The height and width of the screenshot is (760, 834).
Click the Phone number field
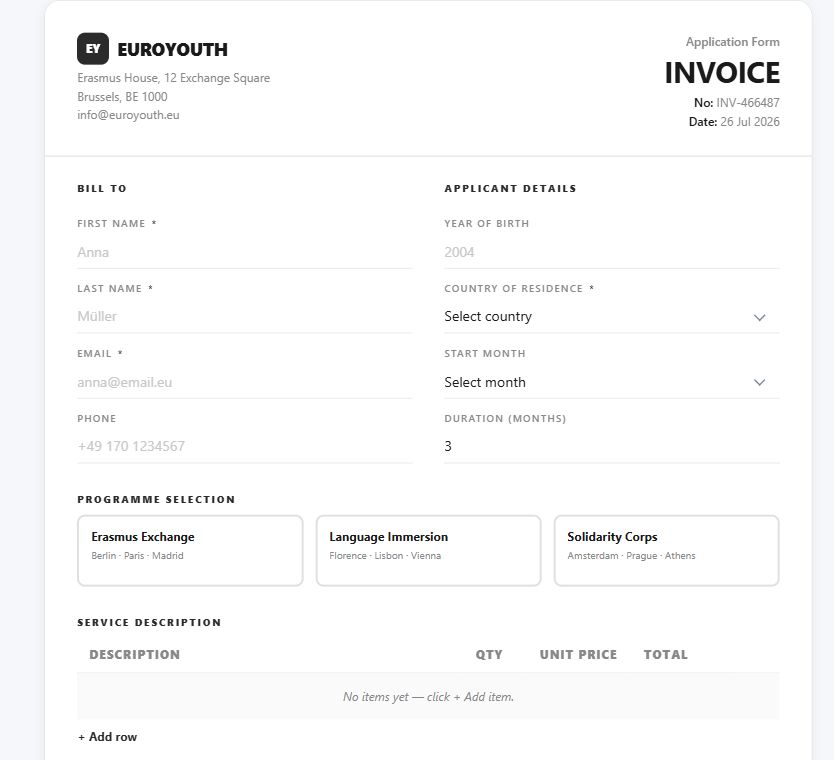pyautogui.click(x=245, y=447)
